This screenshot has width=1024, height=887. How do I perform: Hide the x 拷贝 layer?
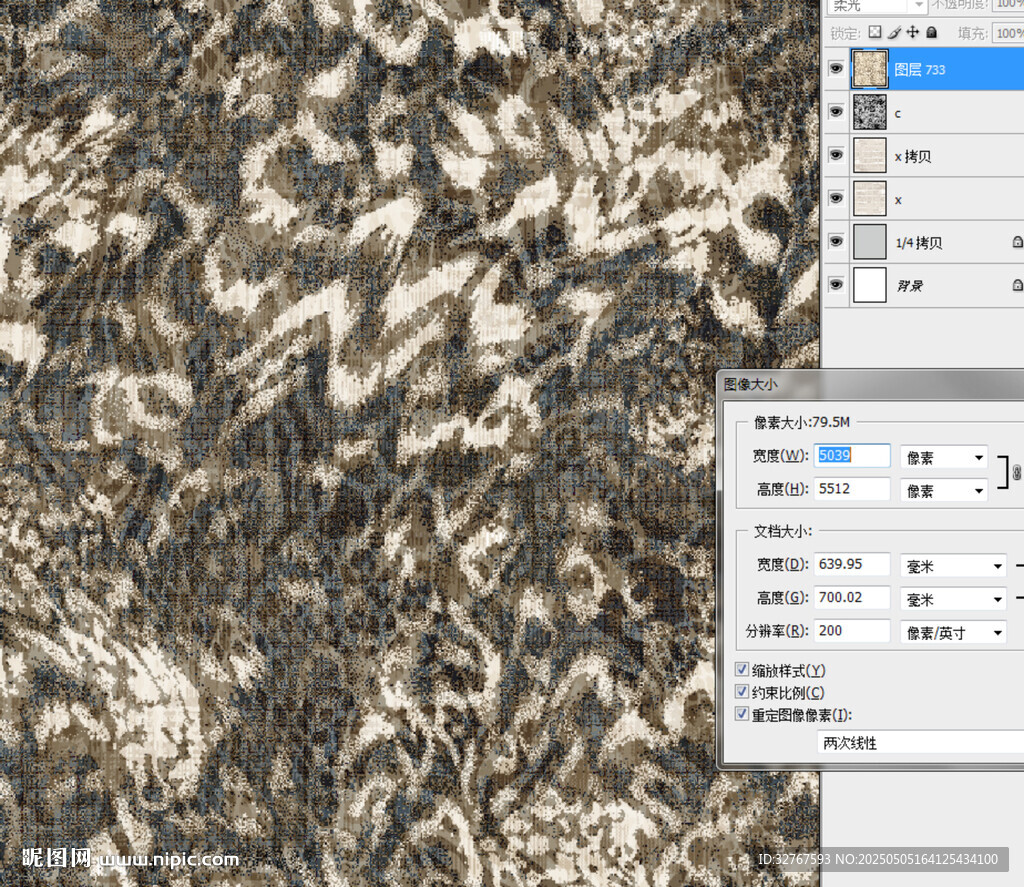coord(836,156)
